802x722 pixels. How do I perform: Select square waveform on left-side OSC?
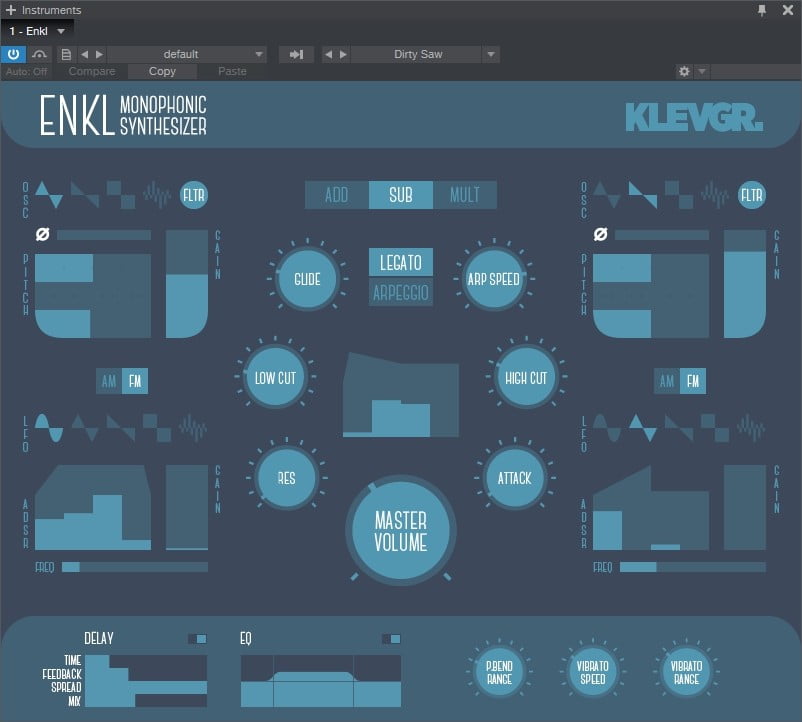(x=121, y=195)
